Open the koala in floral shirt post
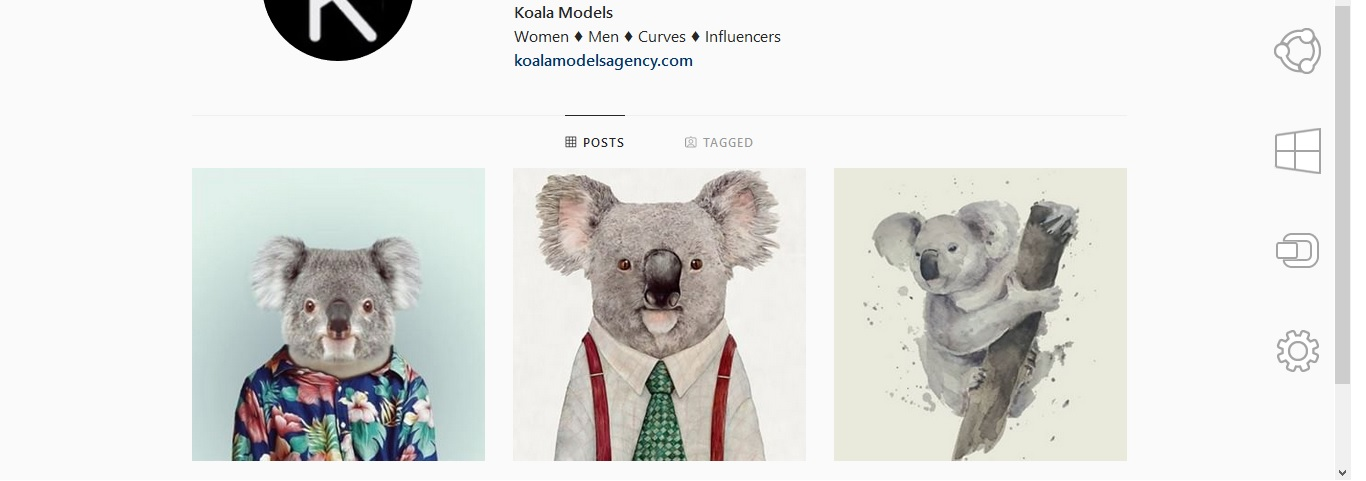Screen dimensions: 1366x481 338,314
